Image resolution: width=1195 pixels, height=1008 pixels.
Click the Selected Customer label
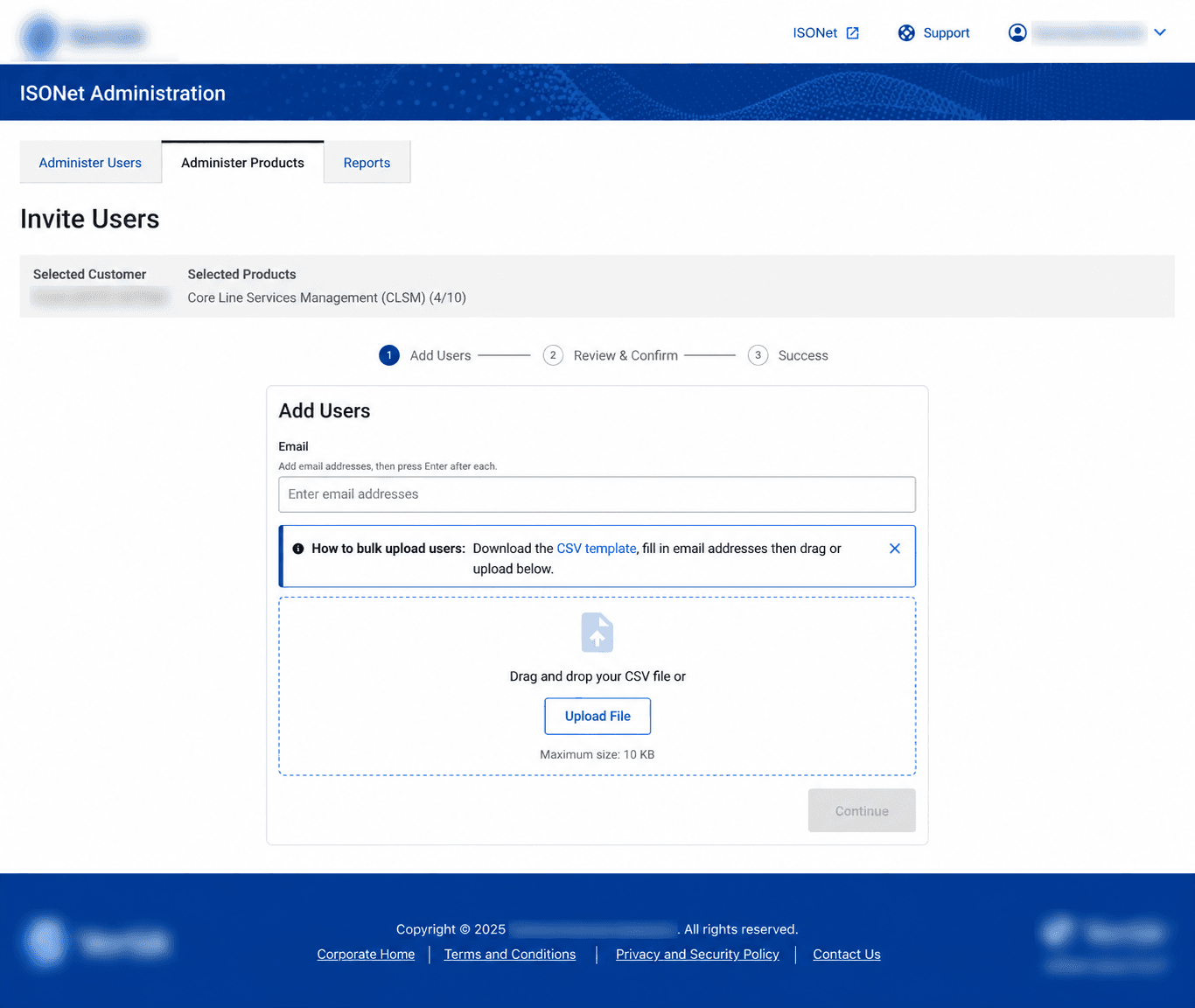coord(90,274)
